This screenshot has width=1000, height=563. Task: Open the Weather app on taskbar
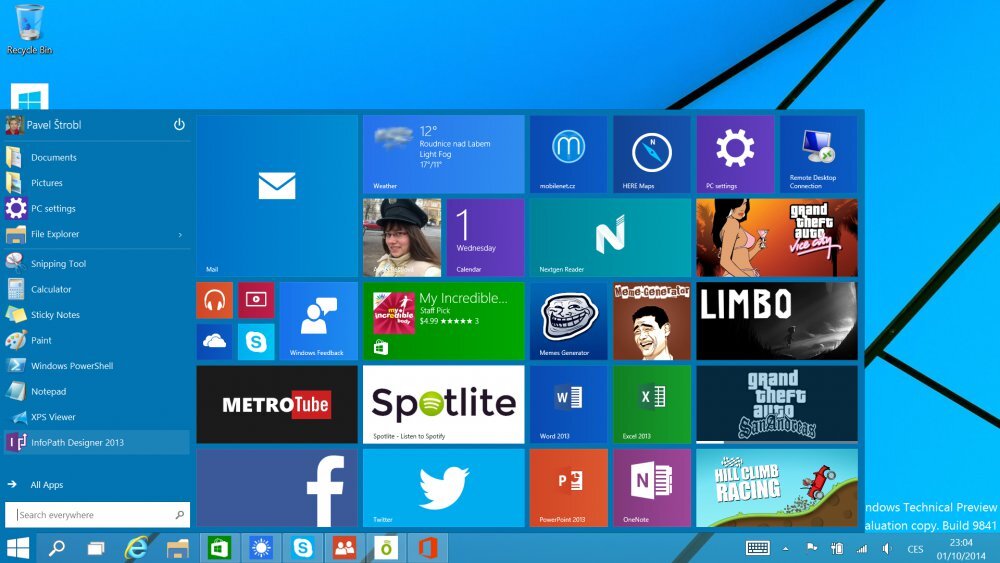click(260, 548)
